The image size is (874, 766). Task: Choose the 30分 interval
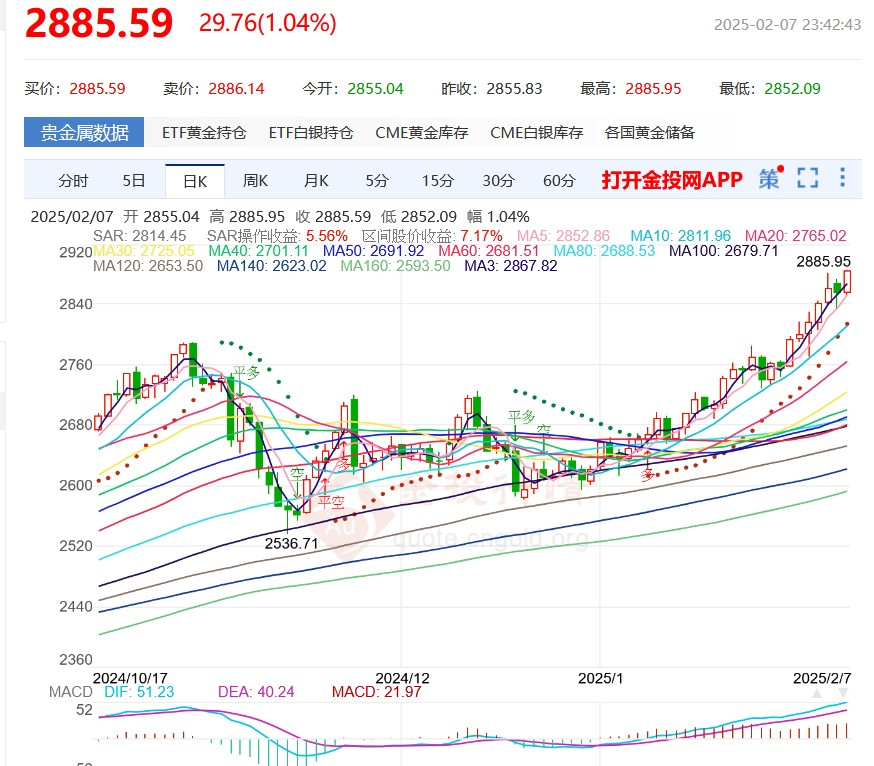[498, 181]
